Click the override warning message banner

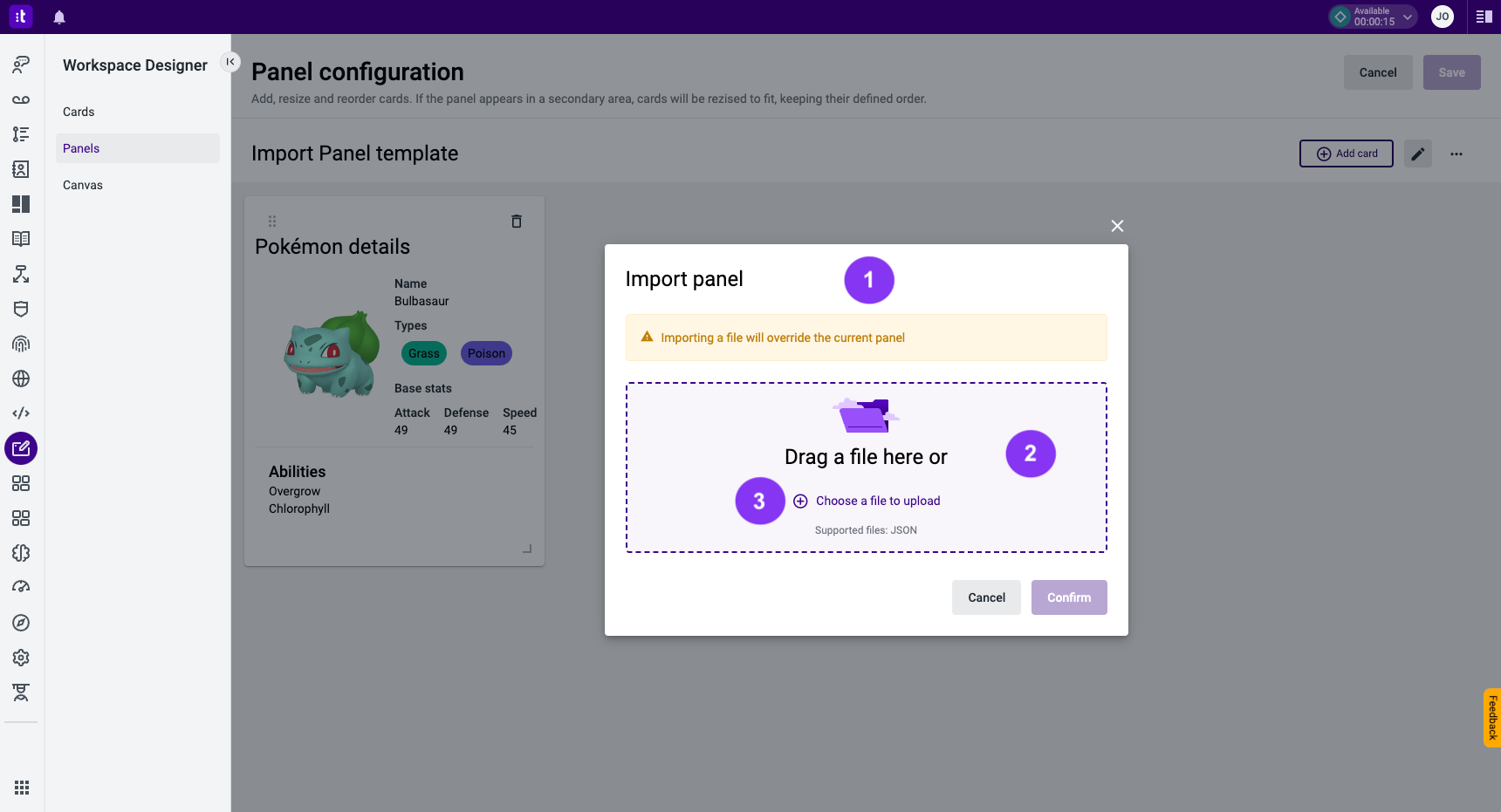867,338
